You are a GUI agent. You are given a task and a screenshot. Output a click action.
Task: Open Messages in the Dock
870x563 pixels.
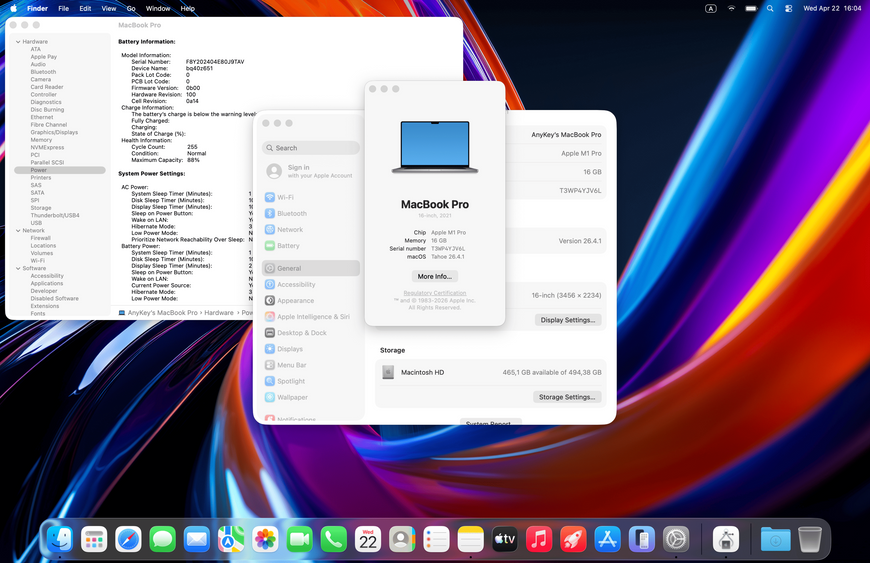click(x=163, y=539)
